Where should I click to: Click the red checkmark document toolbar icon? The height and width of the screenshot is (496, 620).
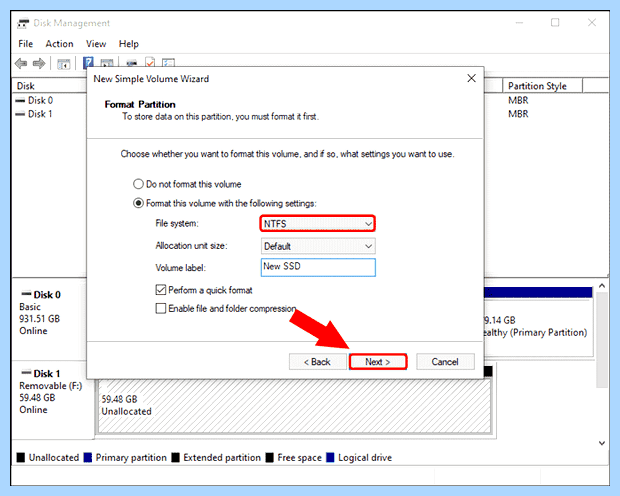point(150,62)
